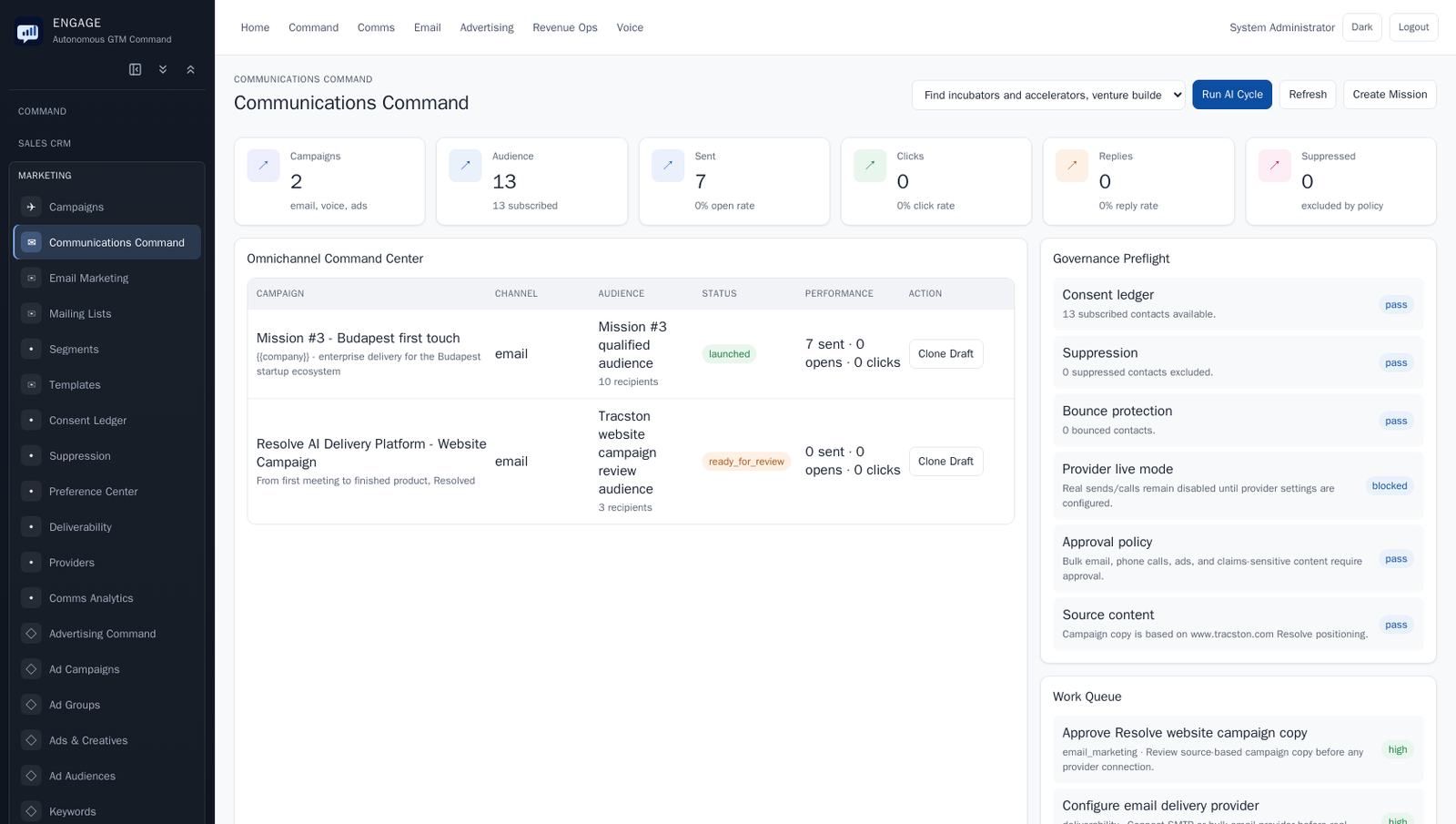Open Ad Campaigns in the sidebar

pos(107,668)
